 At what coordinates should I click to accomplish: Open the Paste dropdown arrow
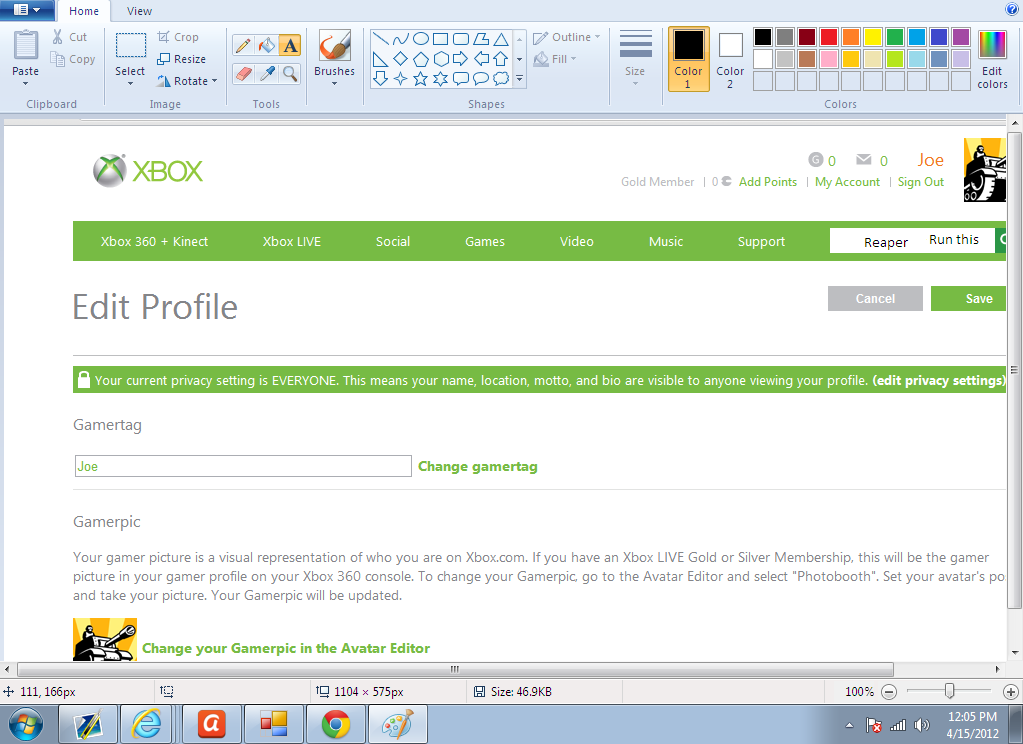point(25,84)
